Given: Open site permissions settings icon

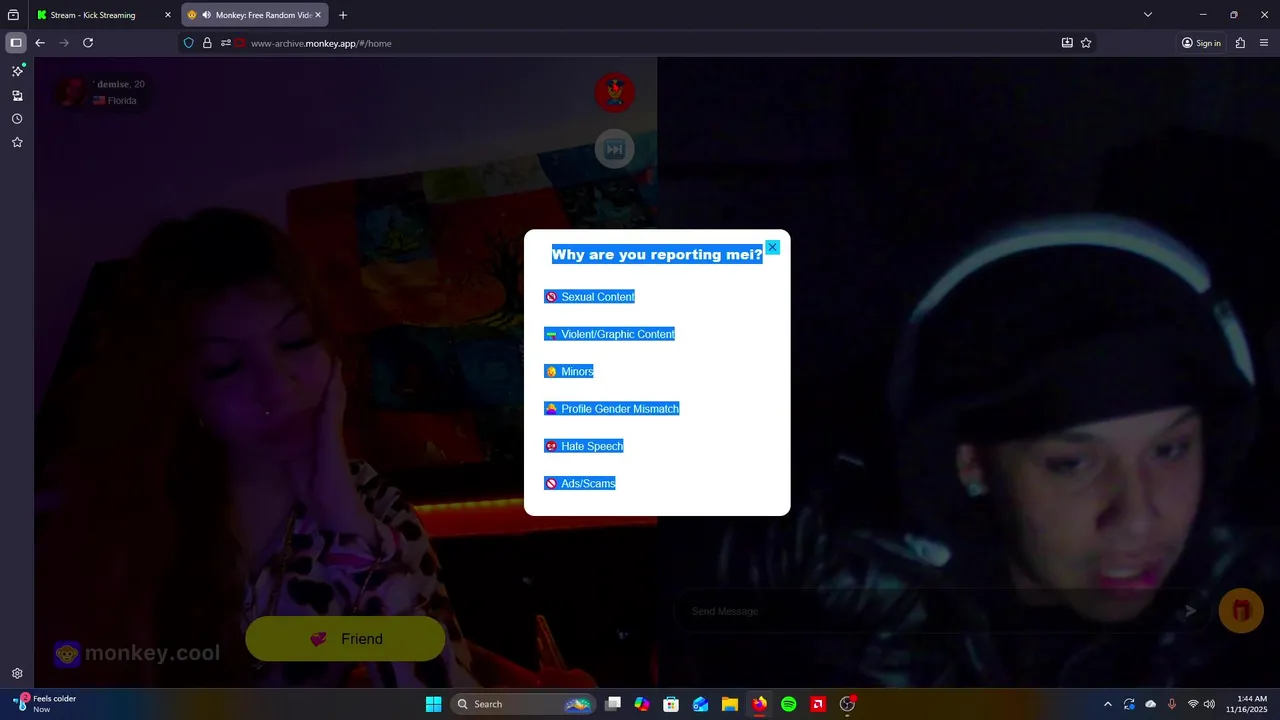Looking at the screenshot, I should (226, 43).
